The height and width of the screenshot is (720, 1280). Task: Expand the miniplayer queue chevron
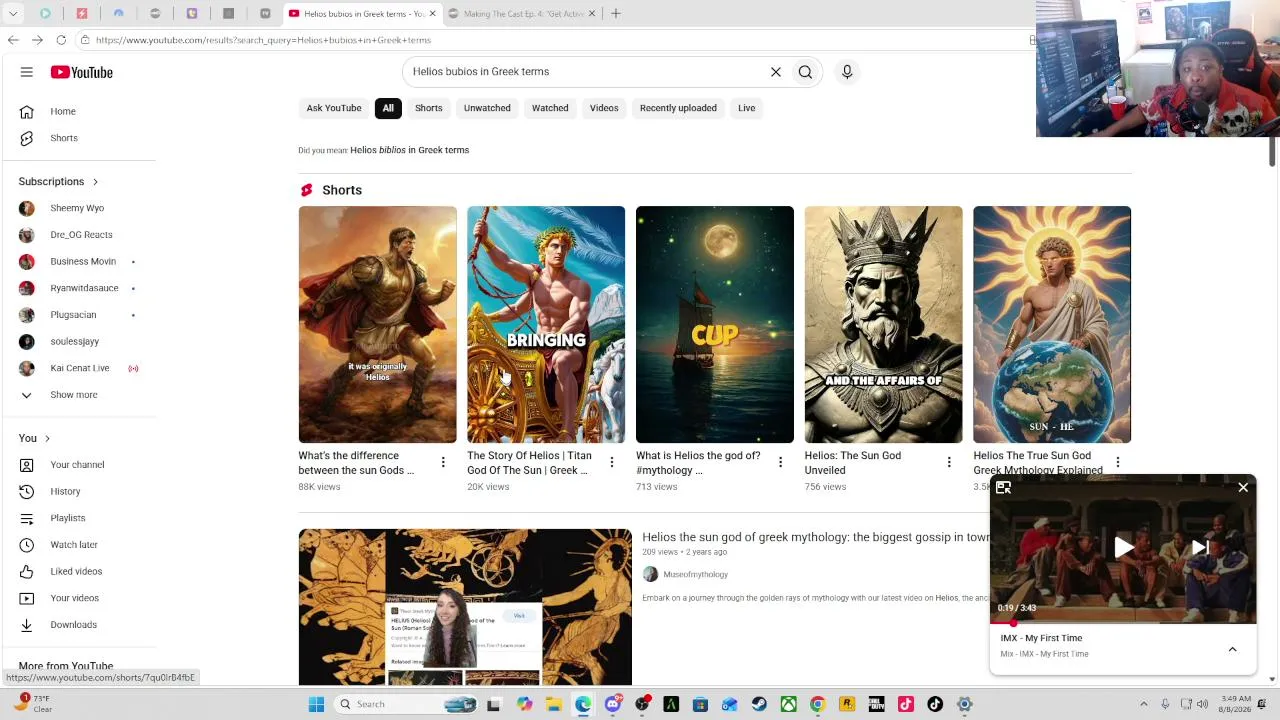coord(1233,649)
